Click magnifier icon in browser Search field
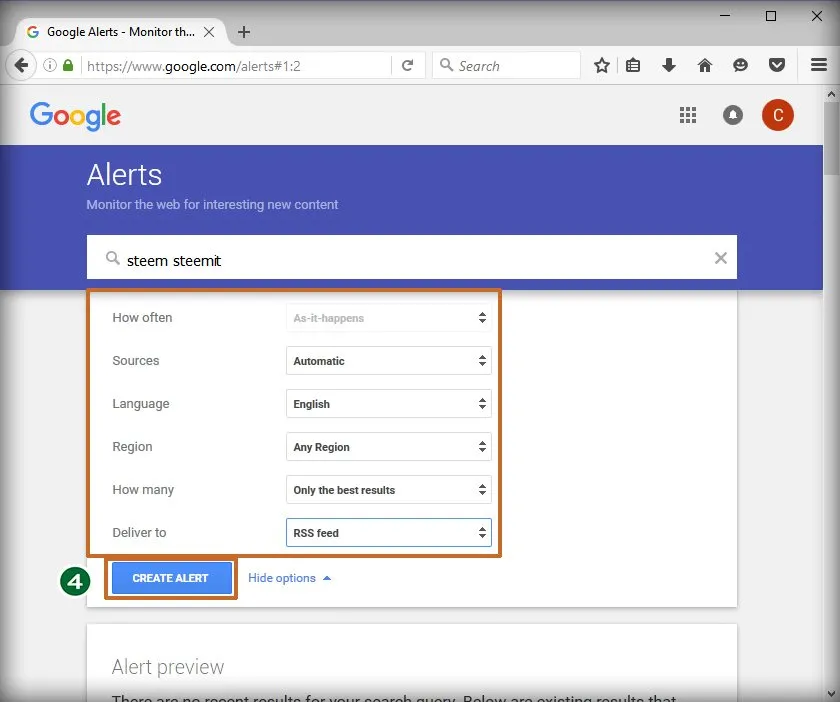 pyautogui.click(x=446, y=65)
